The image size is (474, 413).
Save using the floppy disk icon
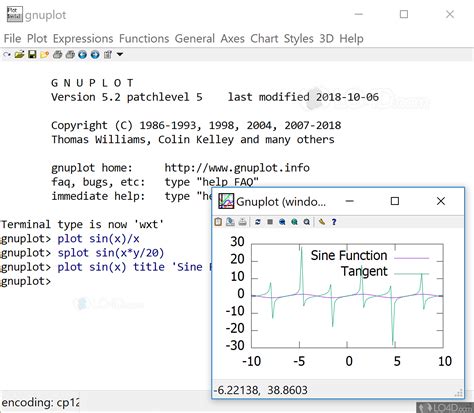tap(32, 54)
